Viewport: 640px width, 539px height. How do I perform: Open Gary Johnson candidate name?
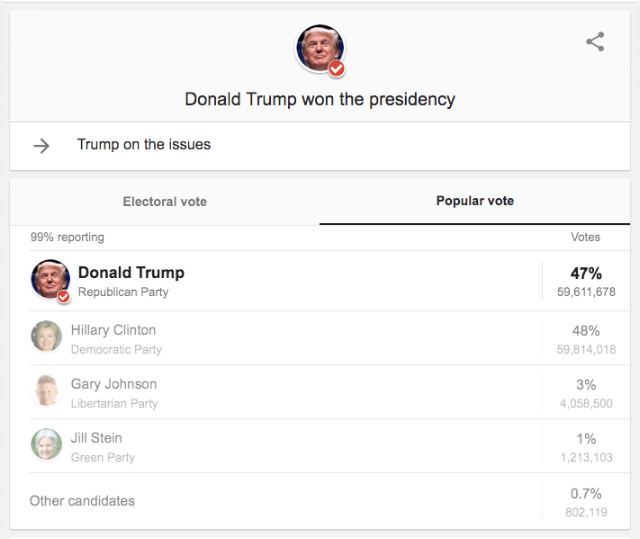pyautogui.click(x=114, y=384)
